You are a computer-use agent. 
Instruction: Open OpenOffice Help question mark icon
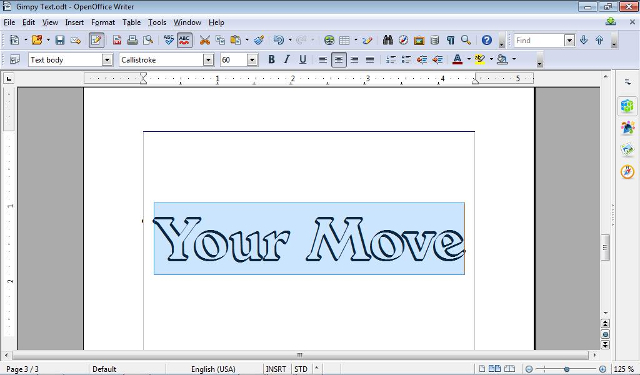tap(487, 40)
